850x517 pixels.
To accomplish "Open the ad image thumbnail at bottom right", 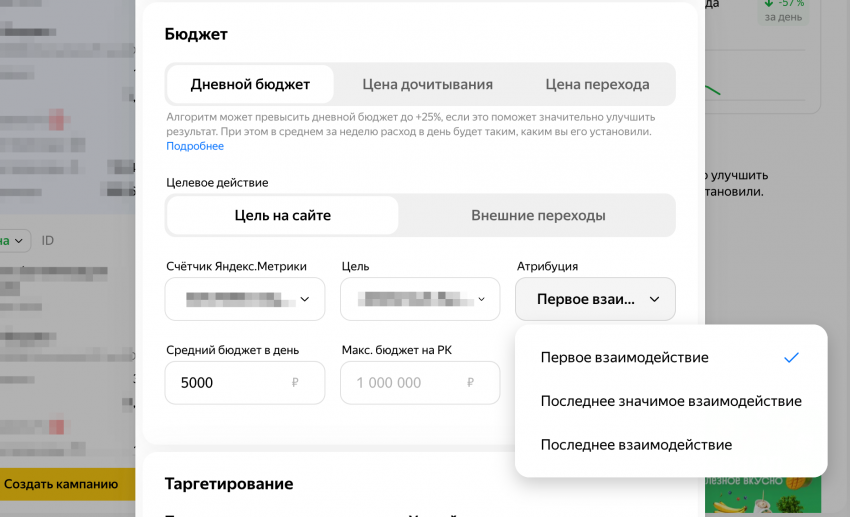I will [x=763, y=495].
